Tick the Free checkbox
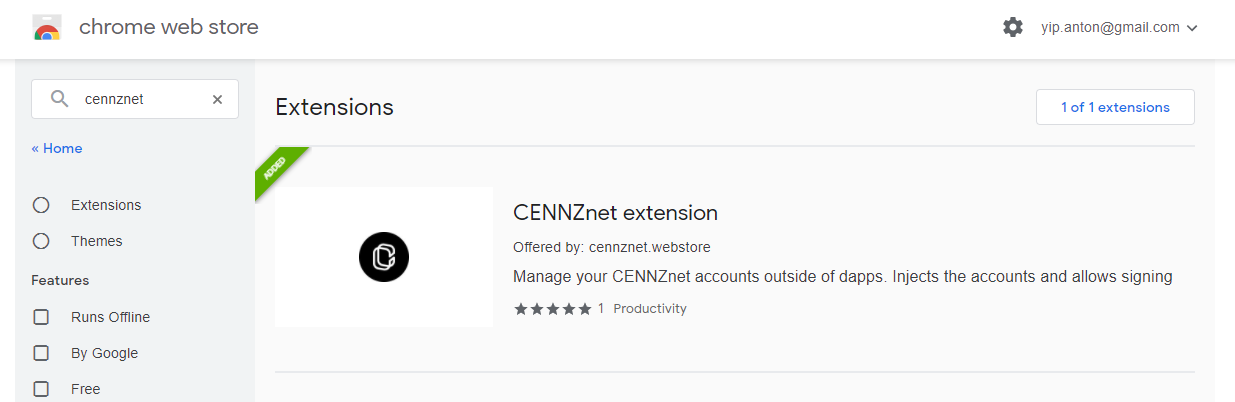This screenshot has height=402, width=1235. [41, 389]
